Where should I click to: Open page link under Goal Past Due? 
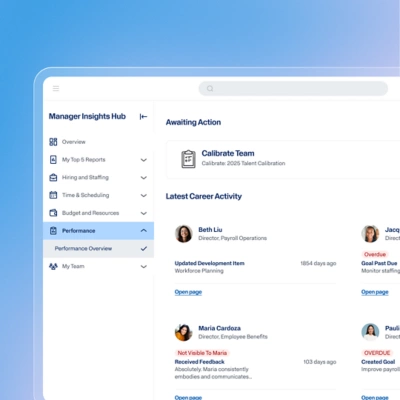(x=375, y=292)
